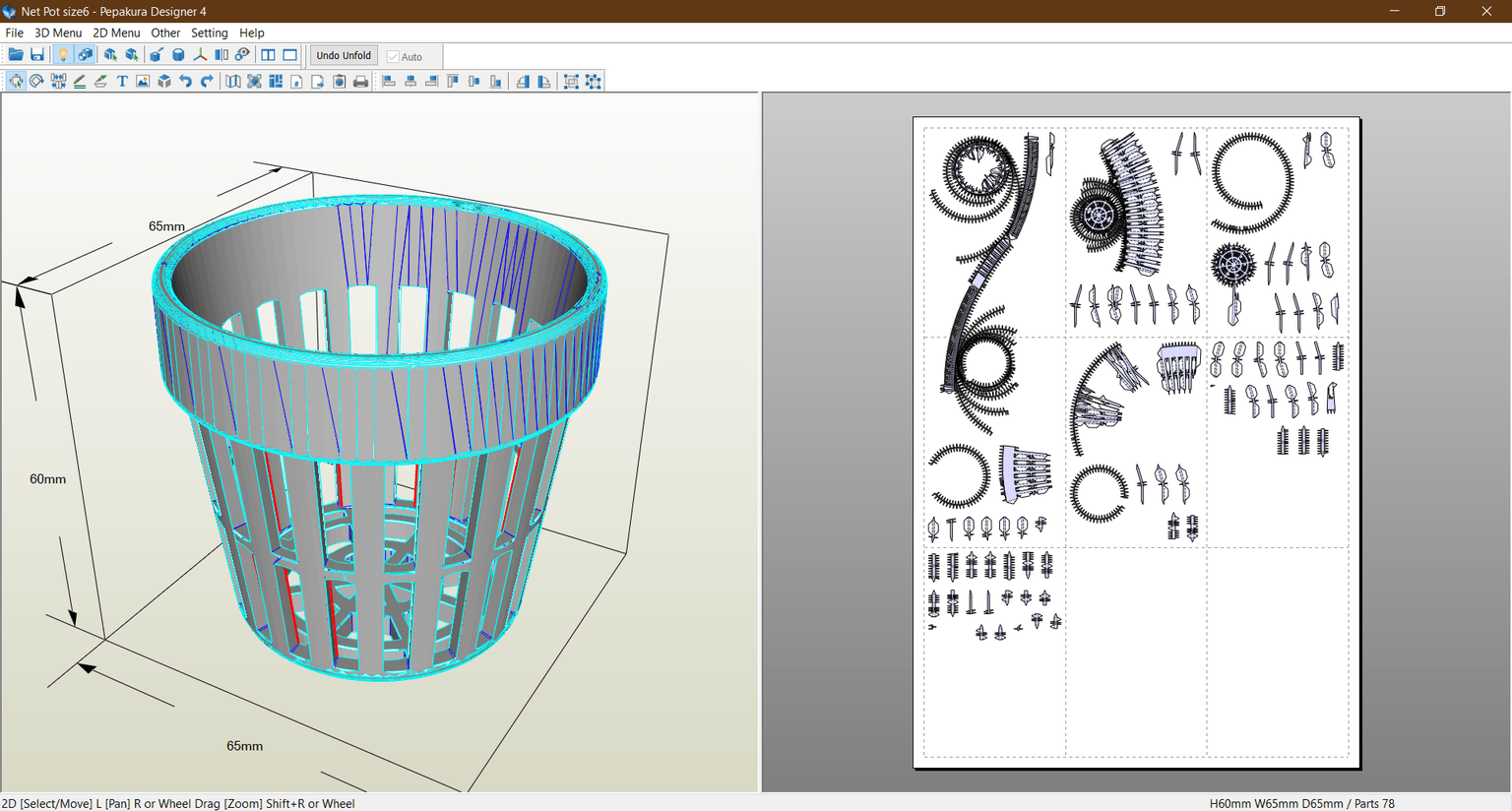Expand the Setting menu dropdown
The width and height of the screenshot is (1512, 811).
tap(209, 32)
